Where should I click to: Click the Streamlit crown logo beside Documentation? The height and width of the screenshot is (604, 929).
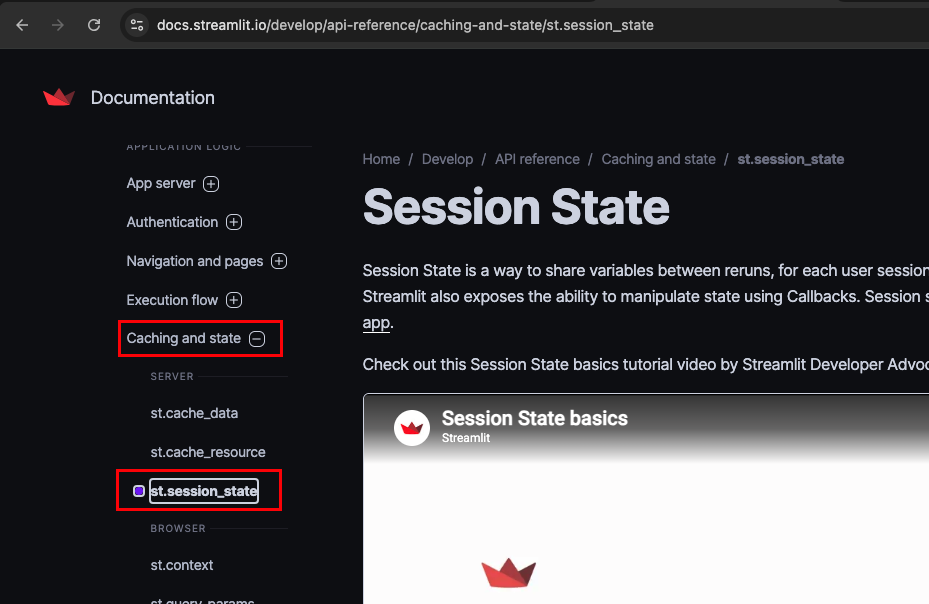click(59, 97)
